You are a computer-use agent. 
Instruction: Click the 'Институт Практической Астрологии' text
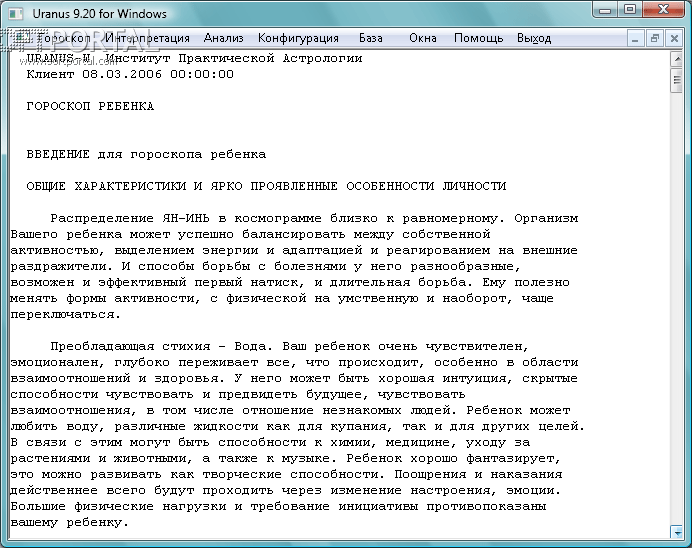tap(234, 58)
